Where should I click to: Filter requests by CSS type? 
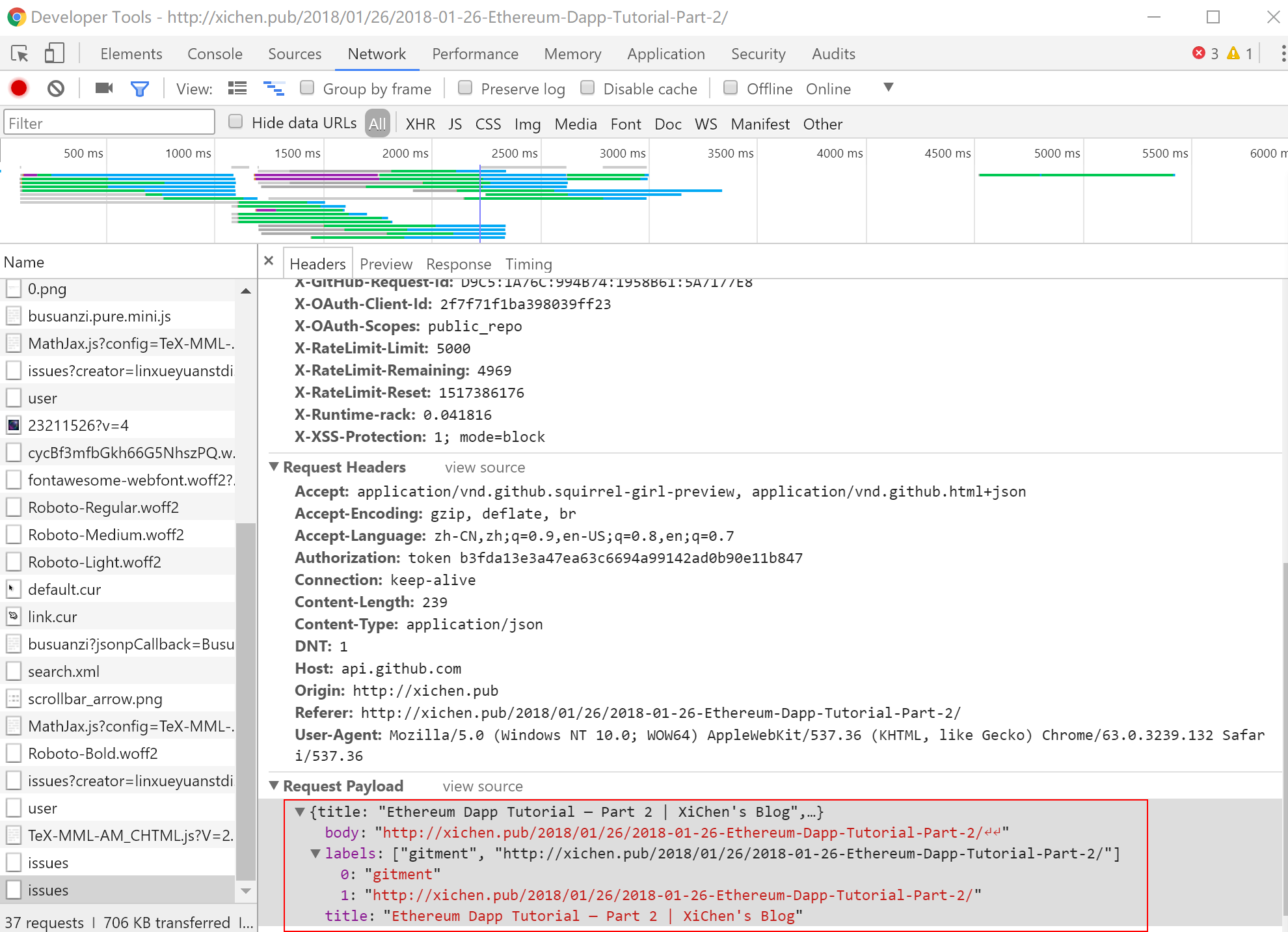(x=488, y=124)
